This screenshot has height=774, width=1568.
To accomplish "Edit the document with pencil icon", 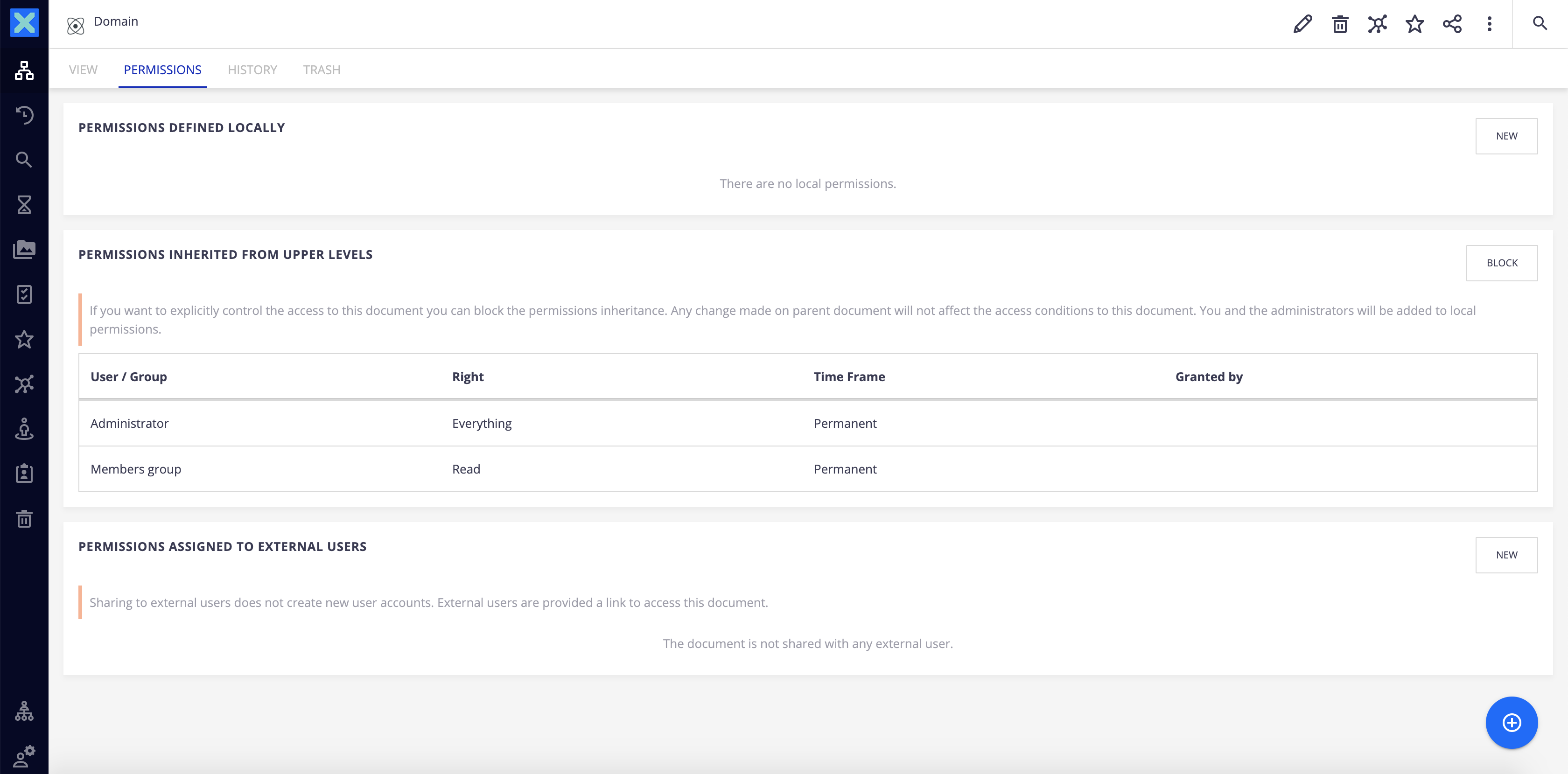I will [x=1302, y=24].
